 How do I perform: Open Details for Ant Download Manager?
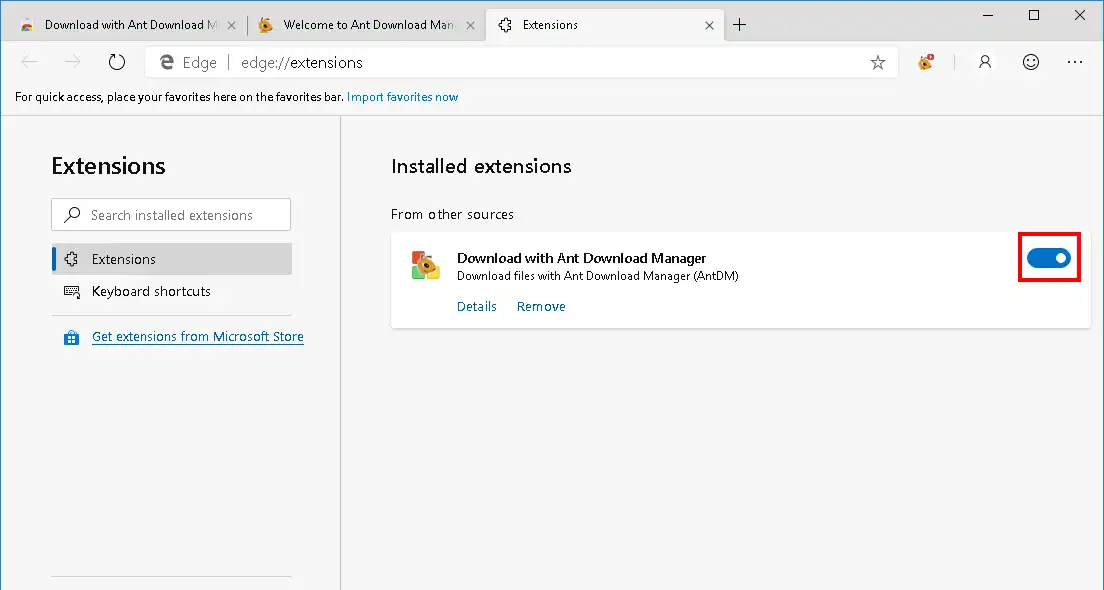pyautogui.click(x=477, y=306)
